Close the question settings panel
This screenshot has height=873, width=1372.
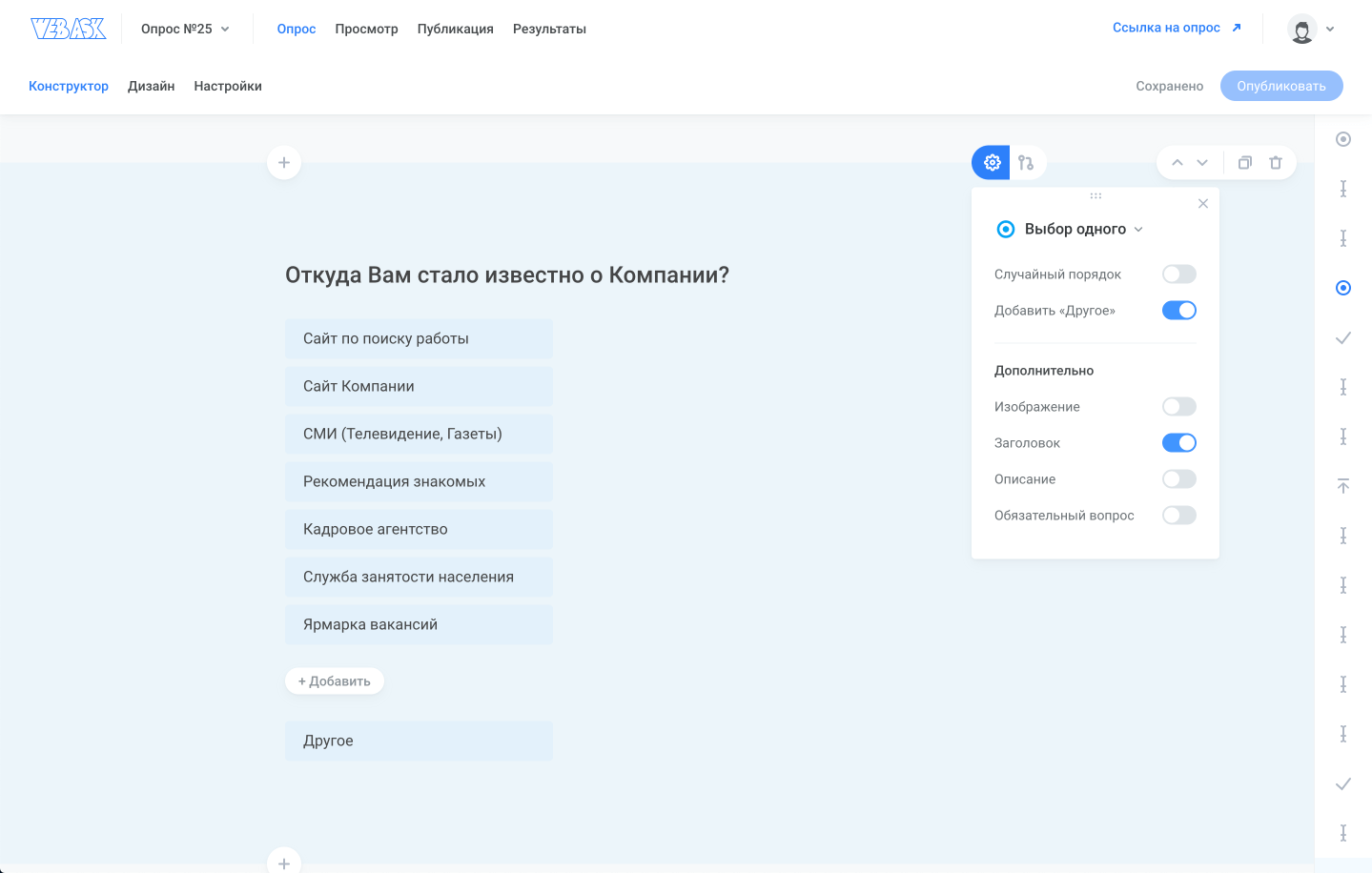[1203, 204]
